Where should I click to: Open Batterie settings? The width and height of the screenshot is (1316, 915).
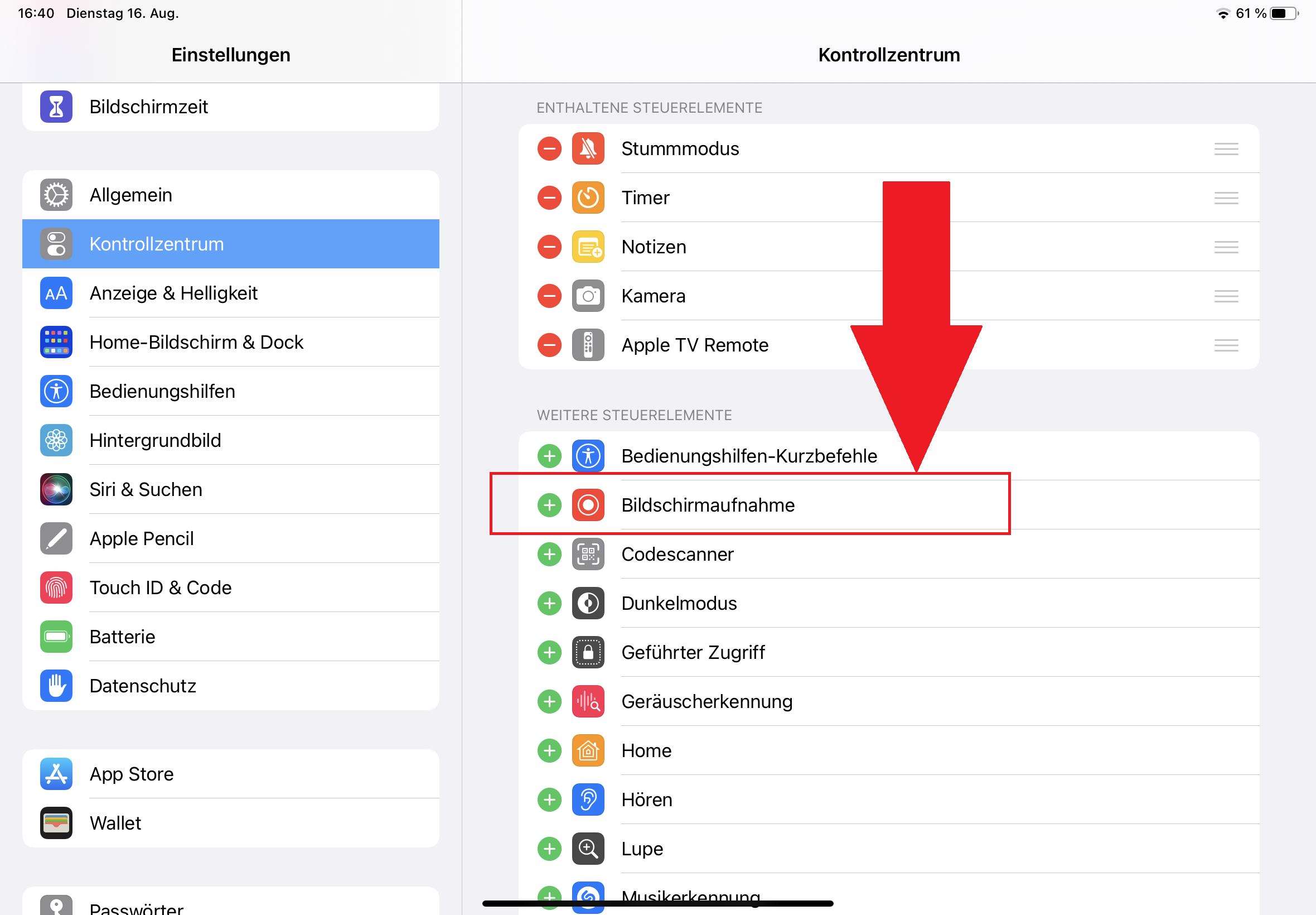coord(231,637)
